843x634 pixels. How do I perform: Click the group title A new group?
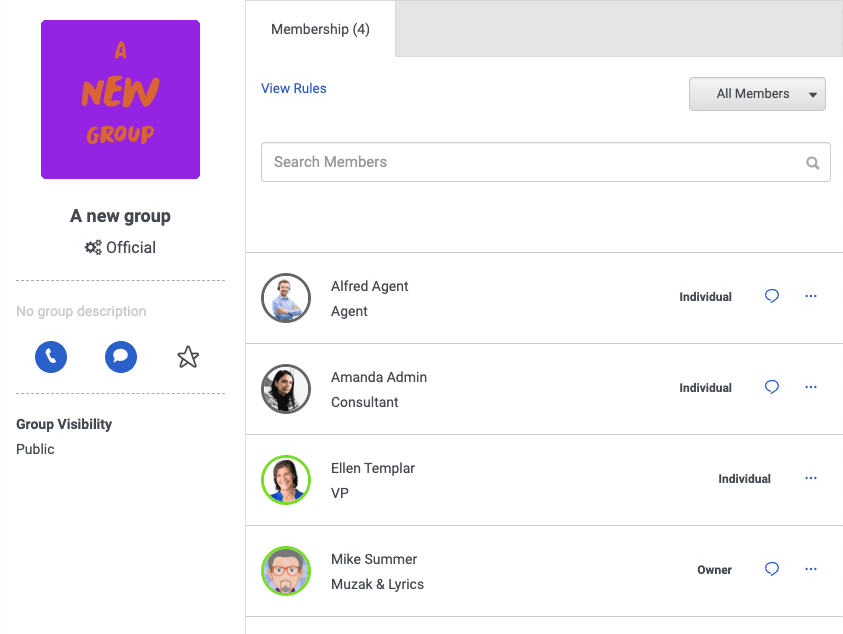(x=120, y=216)
